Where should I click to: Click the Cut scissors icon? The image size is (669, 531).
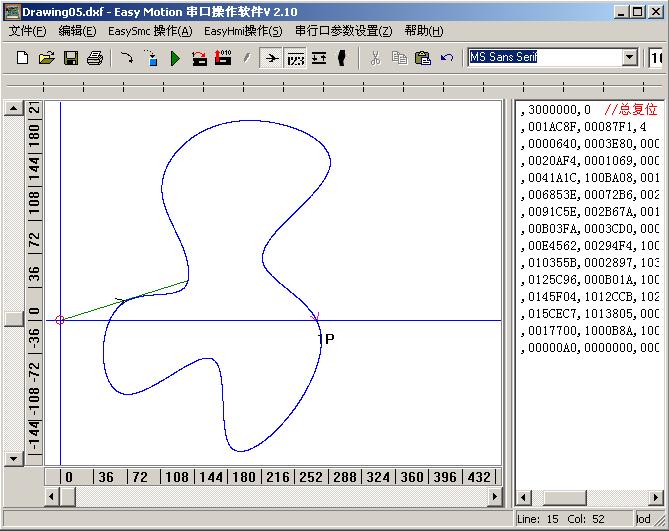[x=375, y=58]
